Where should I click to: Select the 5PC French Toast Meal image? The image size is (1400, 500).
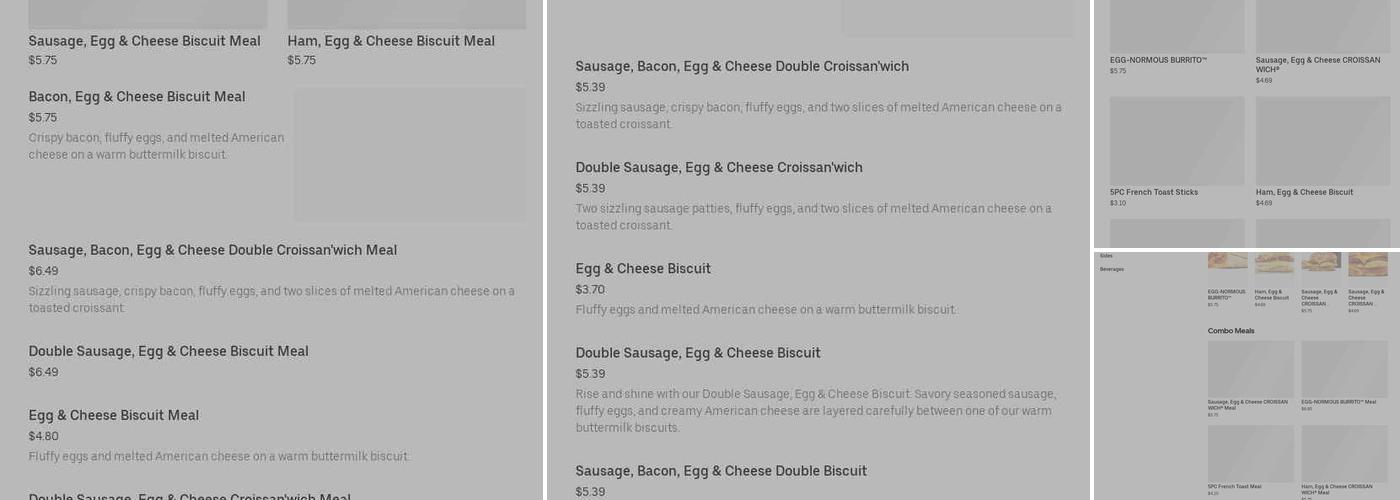tap(1250, 453)
